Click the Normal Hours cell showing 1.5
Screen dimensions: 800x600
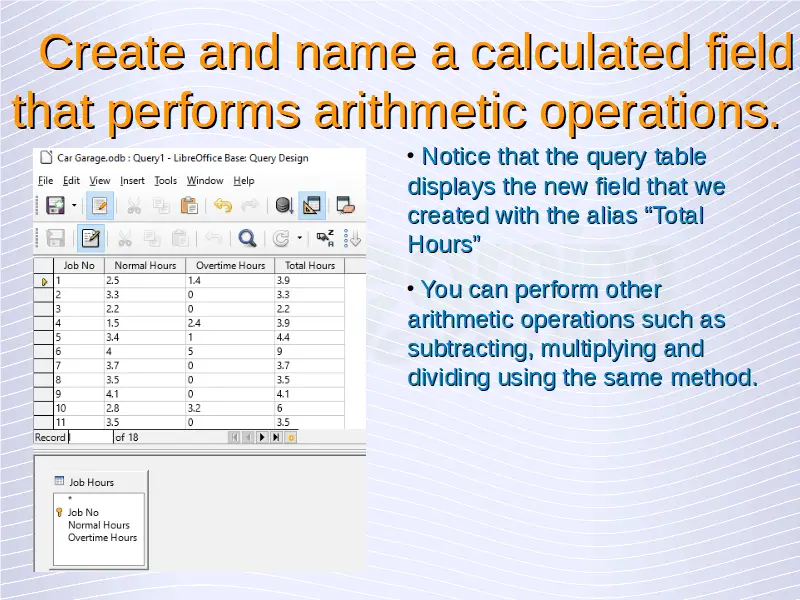(145, 323)
